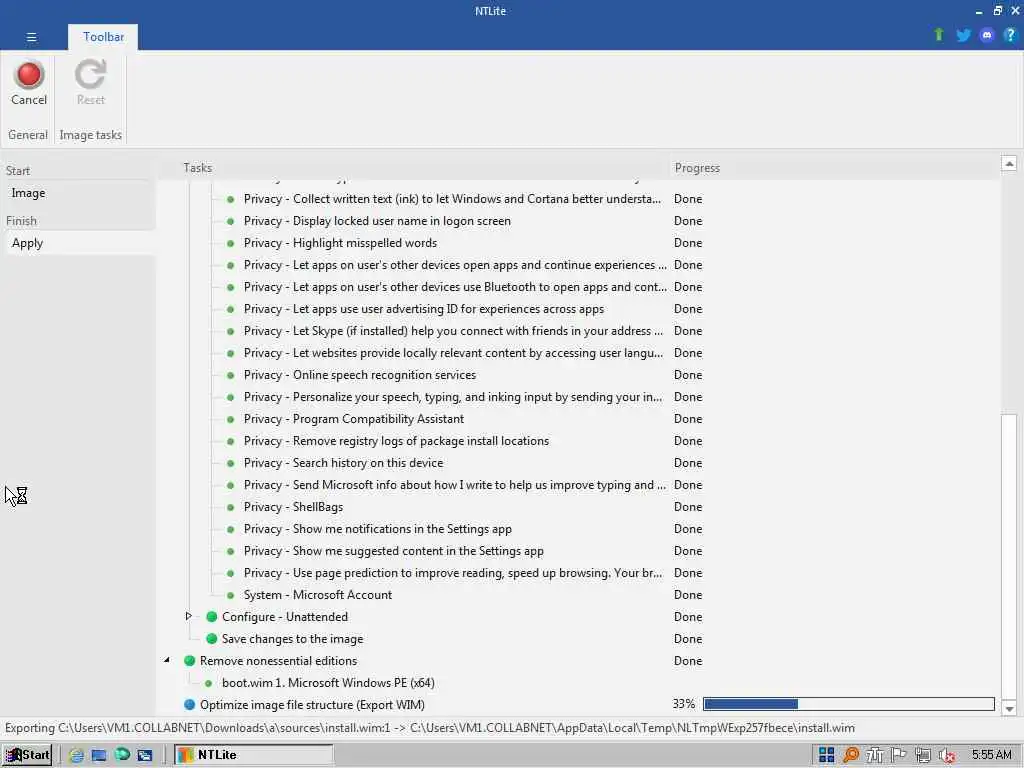Click the status dot beside Privacy - Highlight misspelled words
The height and width of the screenshot is (768, 1024).
click(231, 243)
